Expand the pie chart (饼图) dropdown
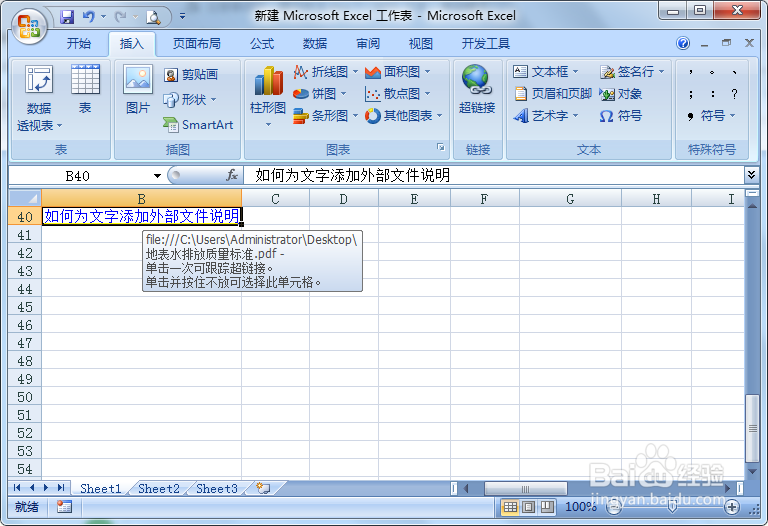 click(343, 94)
